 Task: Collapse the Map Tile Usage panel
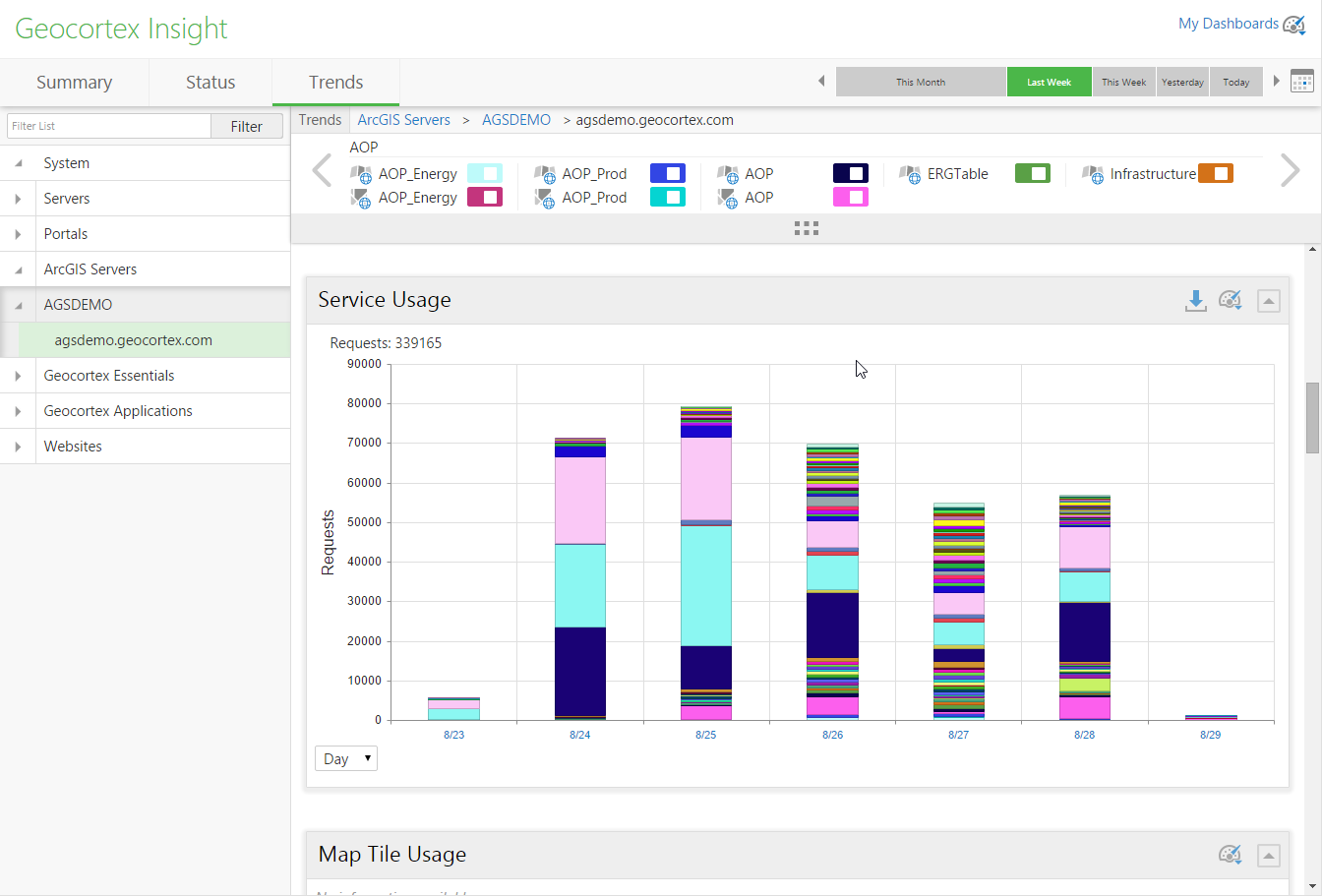[1269, 856]
